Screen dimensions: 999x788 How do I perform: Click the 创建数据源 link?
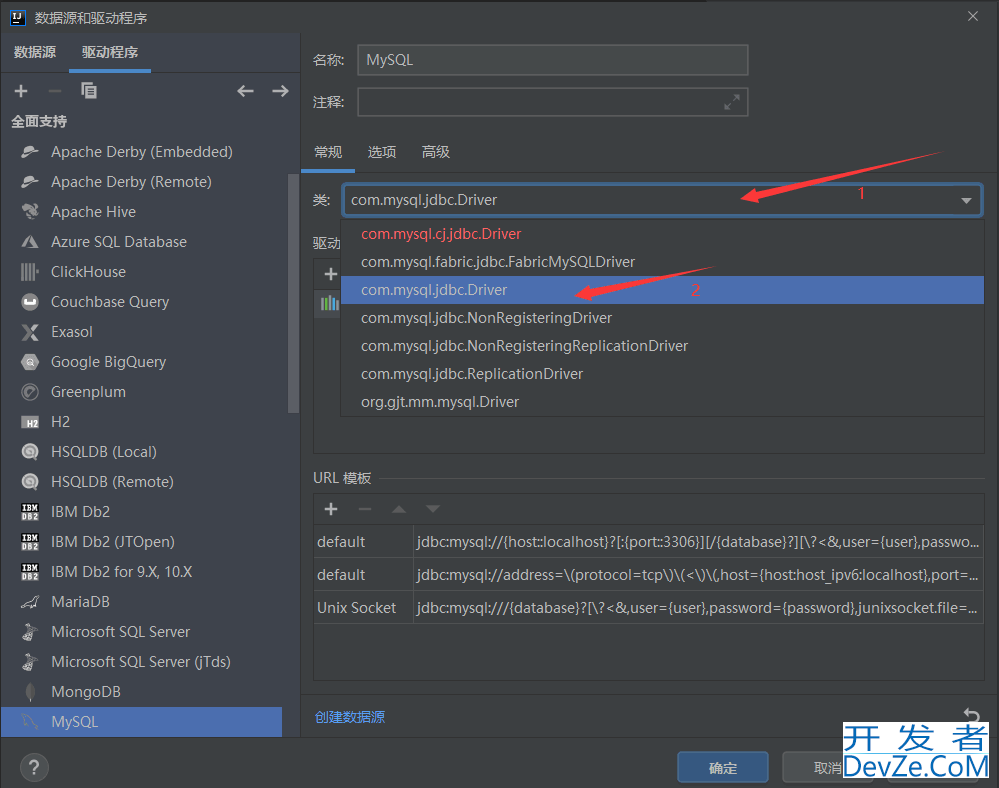tap(350, 717)
